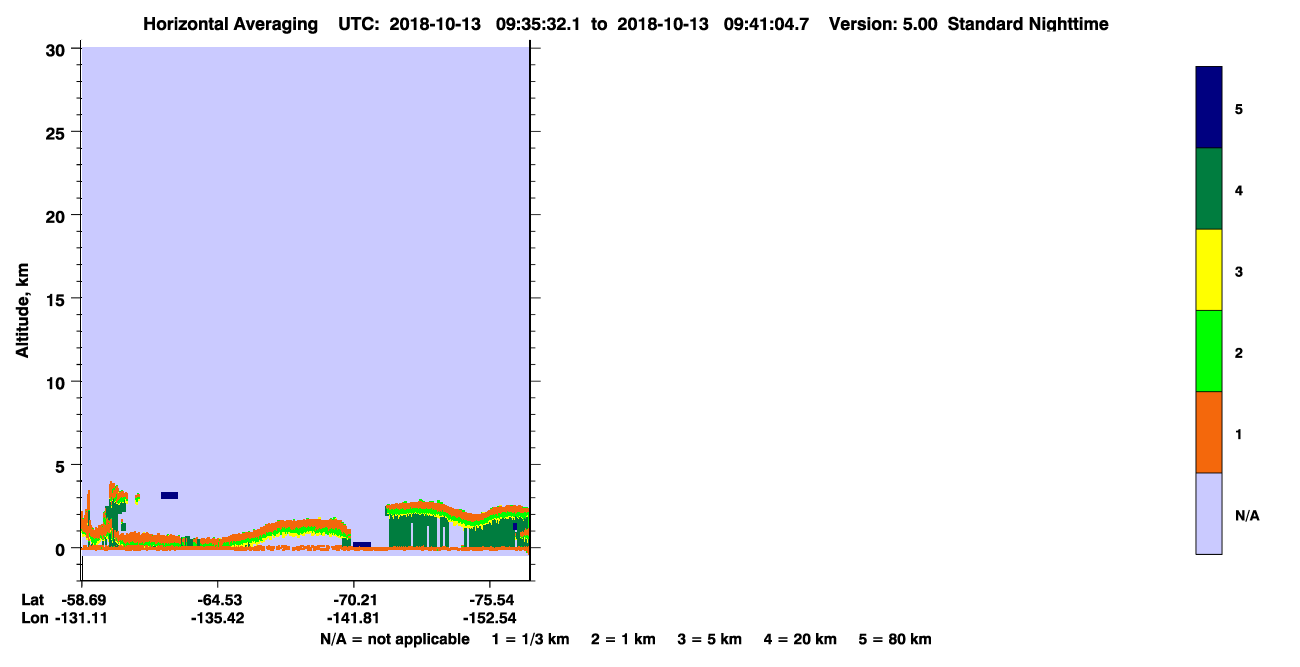Click the 25 km altitude tick label
1300x667 pixels.
[57, 132]
